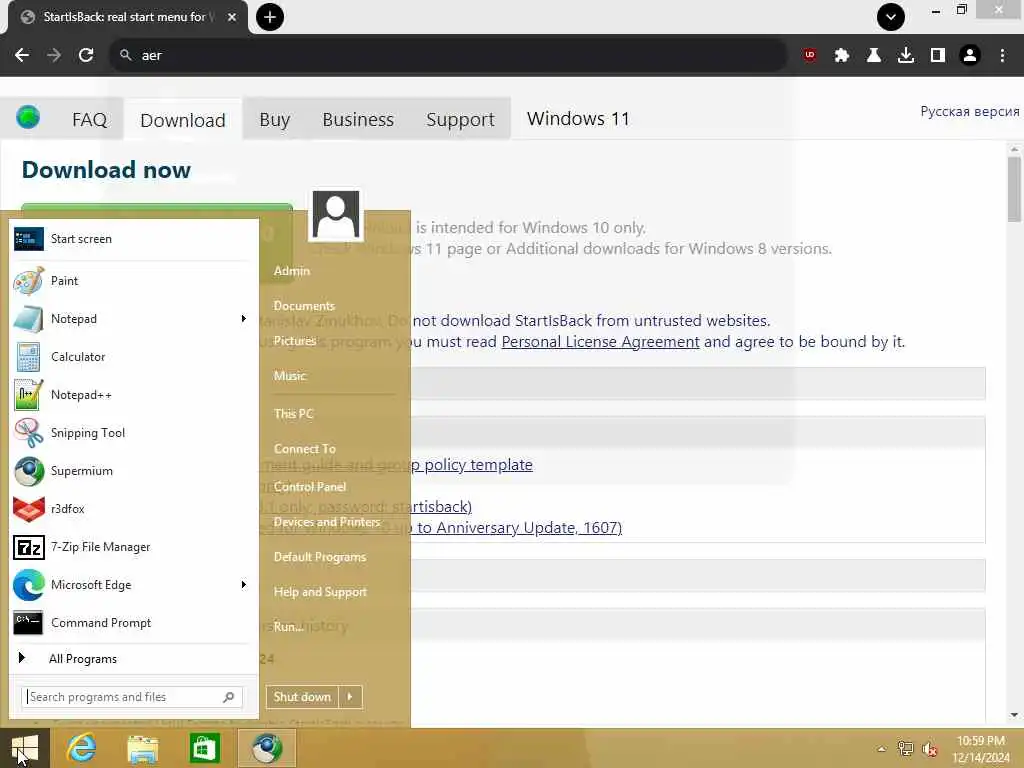This screenshot has height=768, width=1024.
Task: Open Pictures from the start menu
Action: 295,341
